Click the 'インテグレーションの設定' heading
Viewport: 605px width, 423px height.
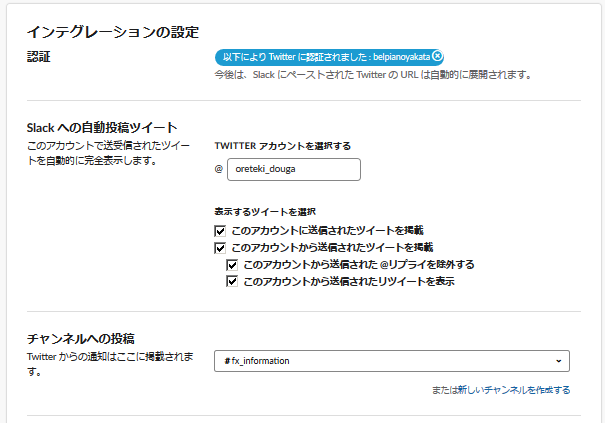click(x=113, y=32)
